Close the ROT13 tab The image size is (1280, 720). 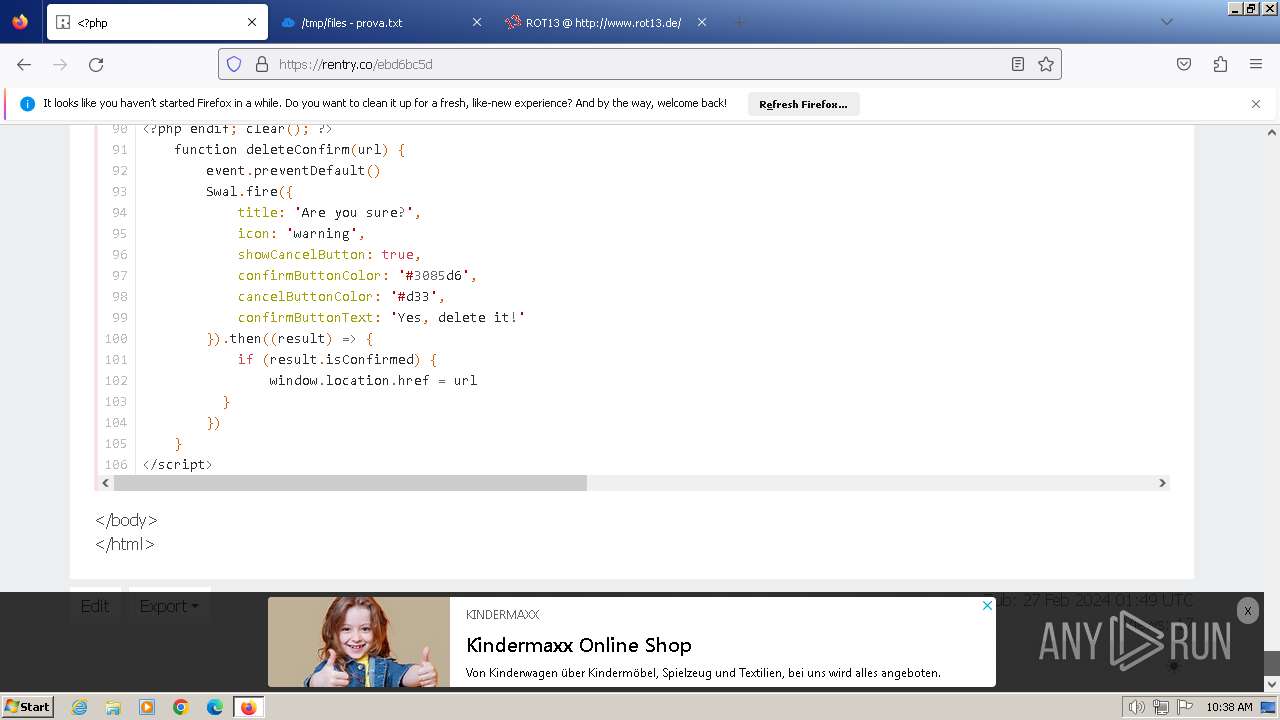pyautogui.click(x=702, y=22)
